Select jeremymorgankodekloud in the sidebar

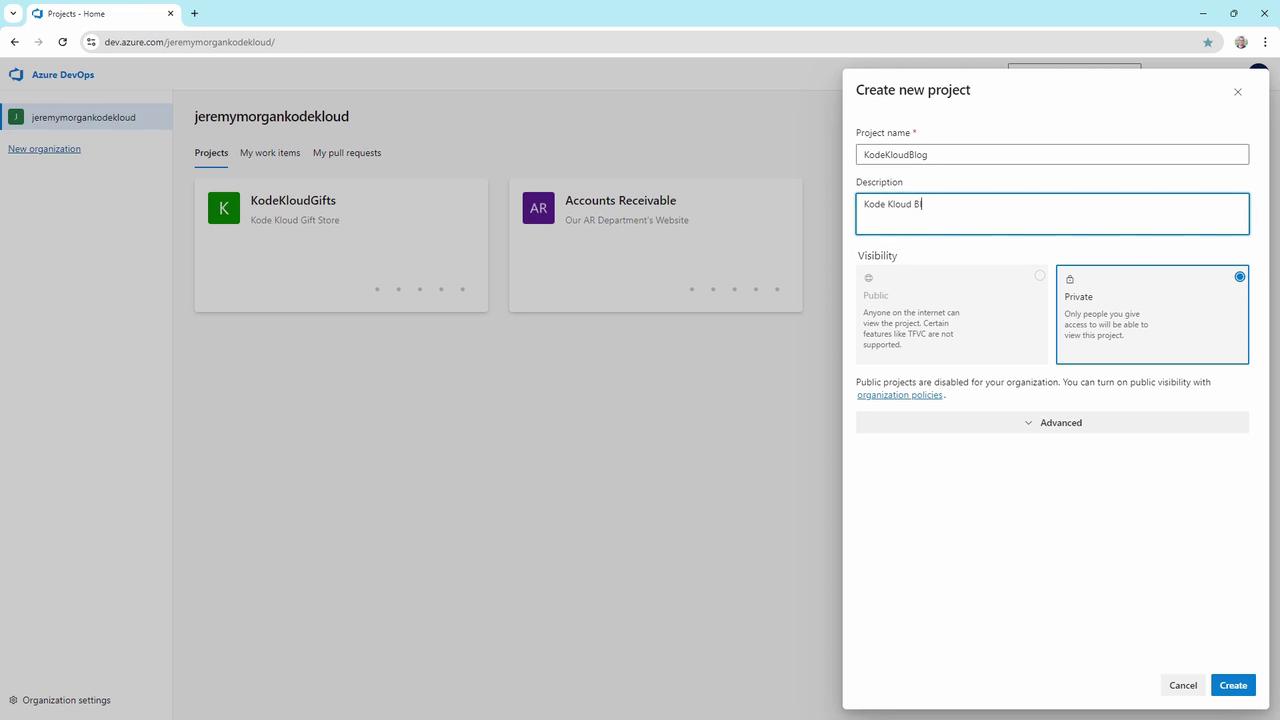pyautogui.click(x=86, y=117)
